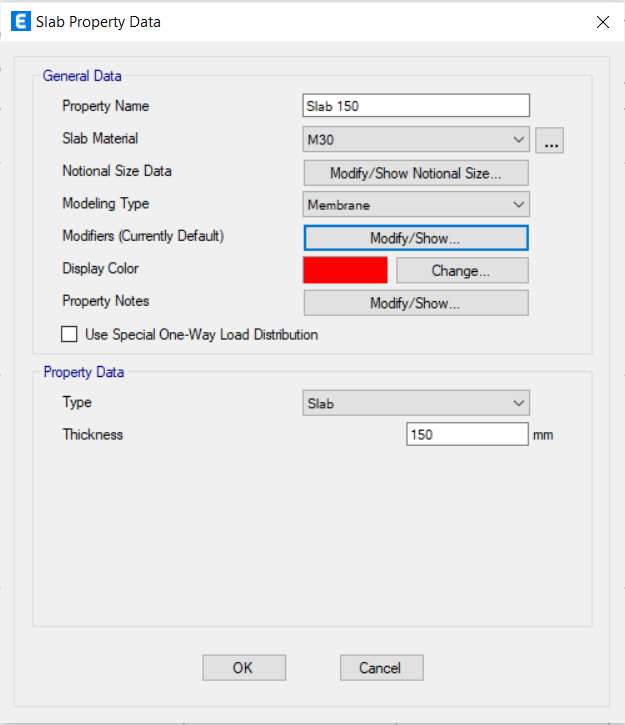The height and width of the screenshot is (725, 625).
Task: Click the Modifiers (Currently Default) label
Action: (x=143, y=236)
